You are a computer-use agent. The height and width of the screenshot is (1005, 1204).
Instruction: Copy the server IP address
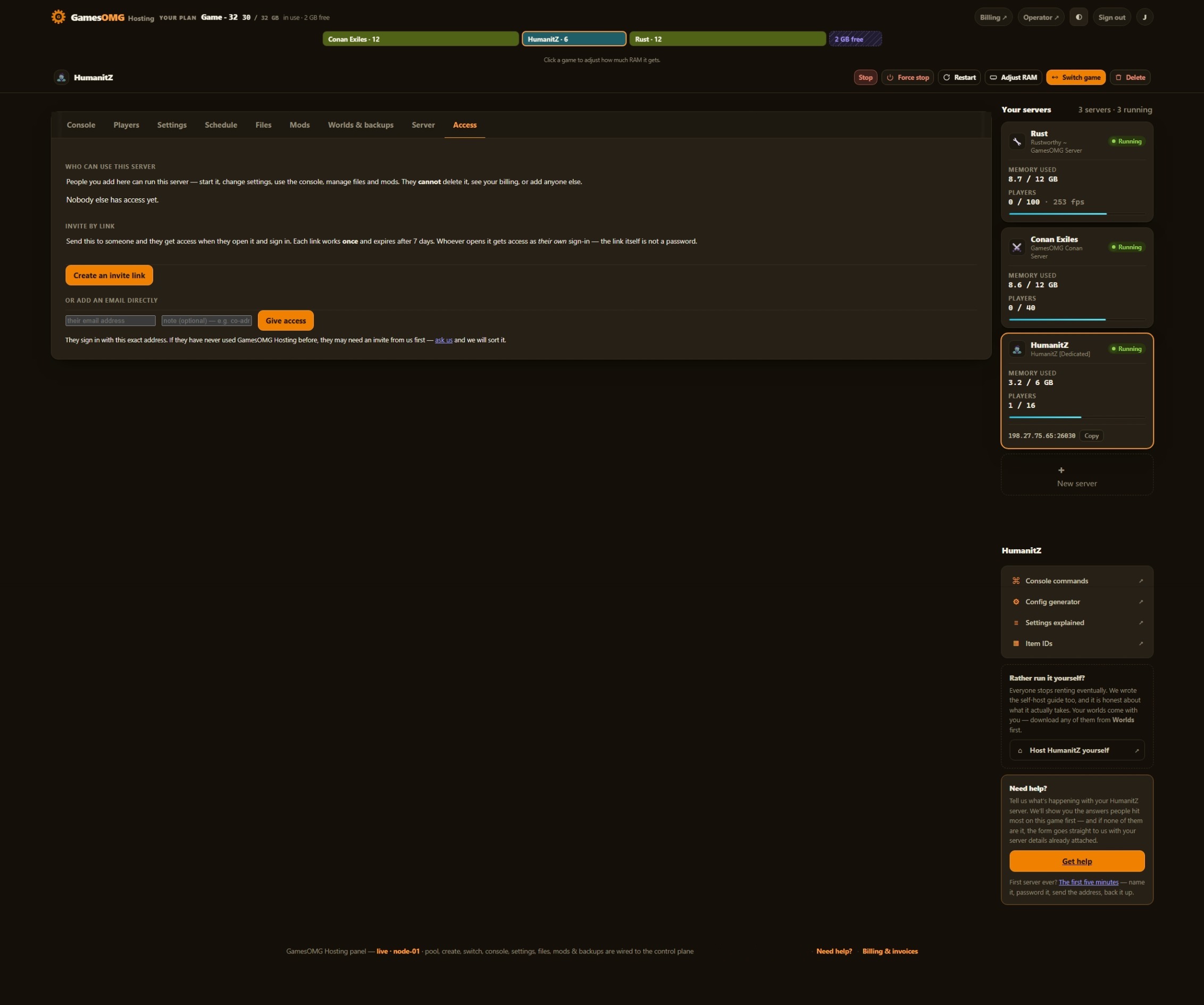(1091, 435)
